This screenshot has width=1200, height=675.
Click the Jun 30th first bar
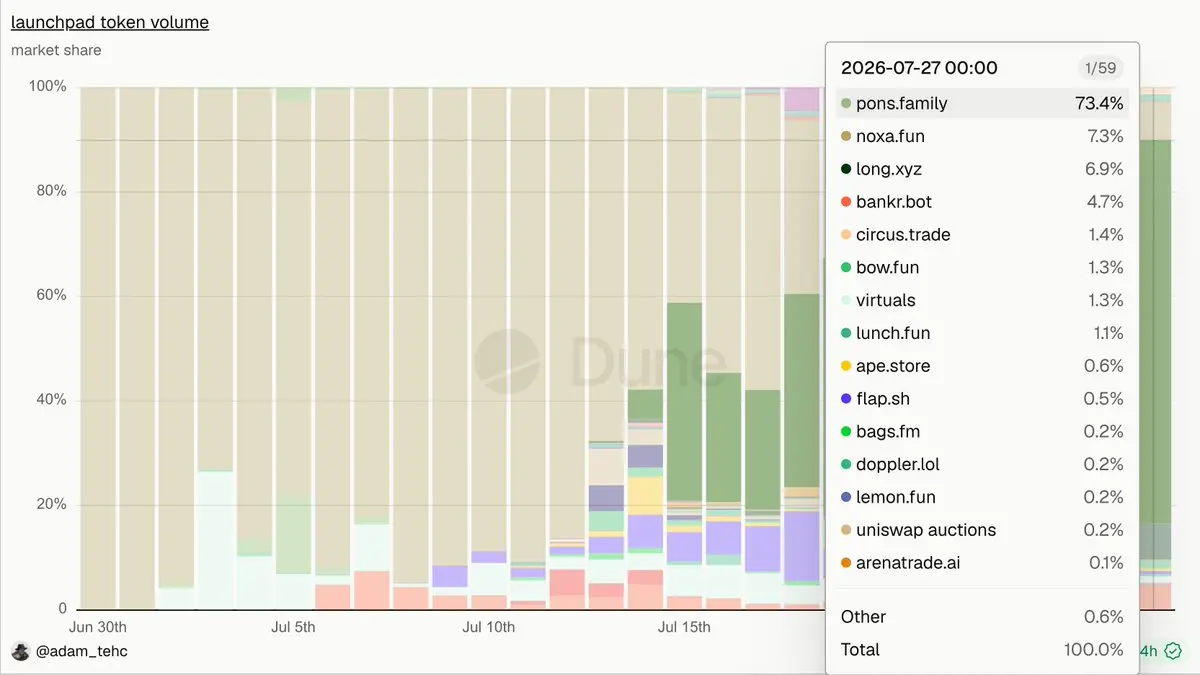click(x=98, y=348)
